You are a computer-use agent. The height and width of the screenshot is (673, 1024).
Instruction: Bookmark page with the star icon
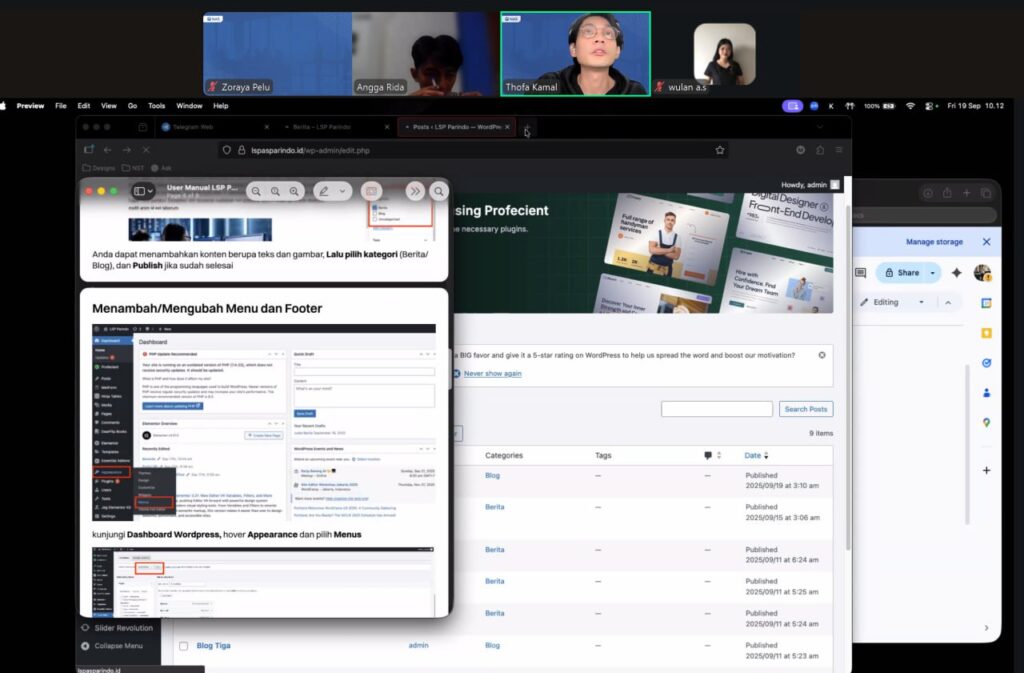tap(719, 150)
